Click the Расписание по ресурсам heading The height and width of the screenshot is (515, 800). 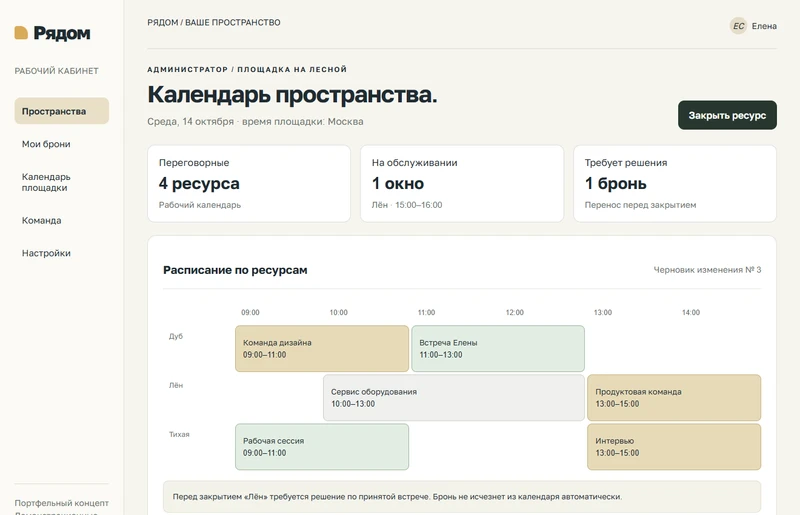[x=235, y=270]
